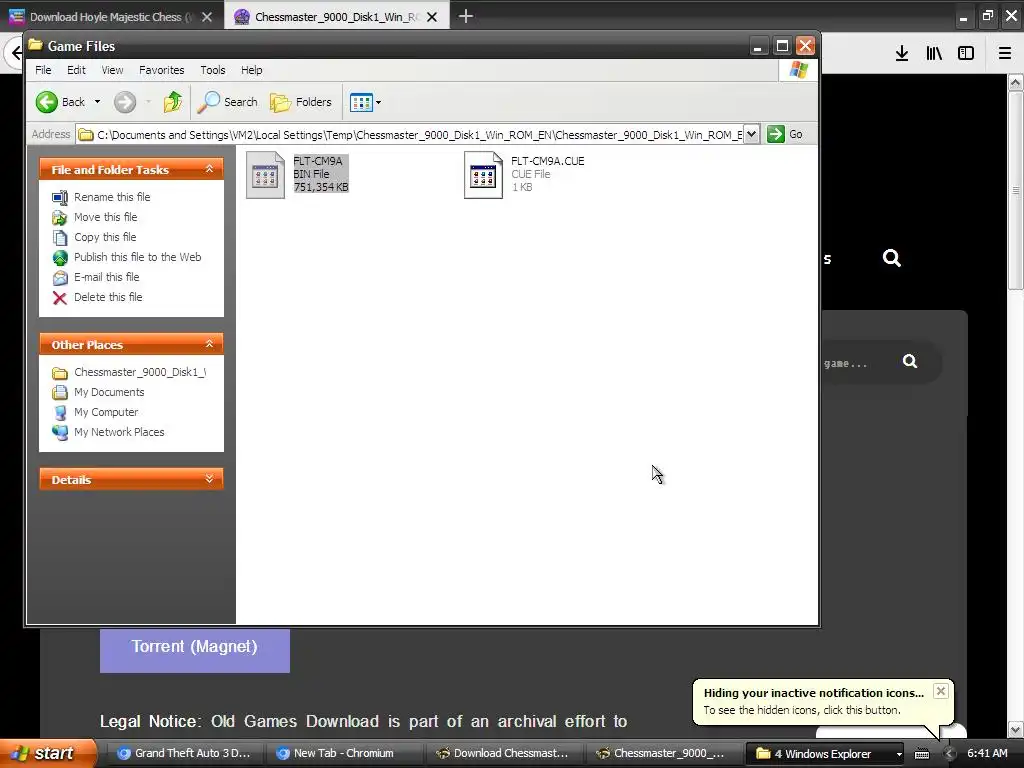Expand the Address bar dropdown arrow

(x=752, y=135)
